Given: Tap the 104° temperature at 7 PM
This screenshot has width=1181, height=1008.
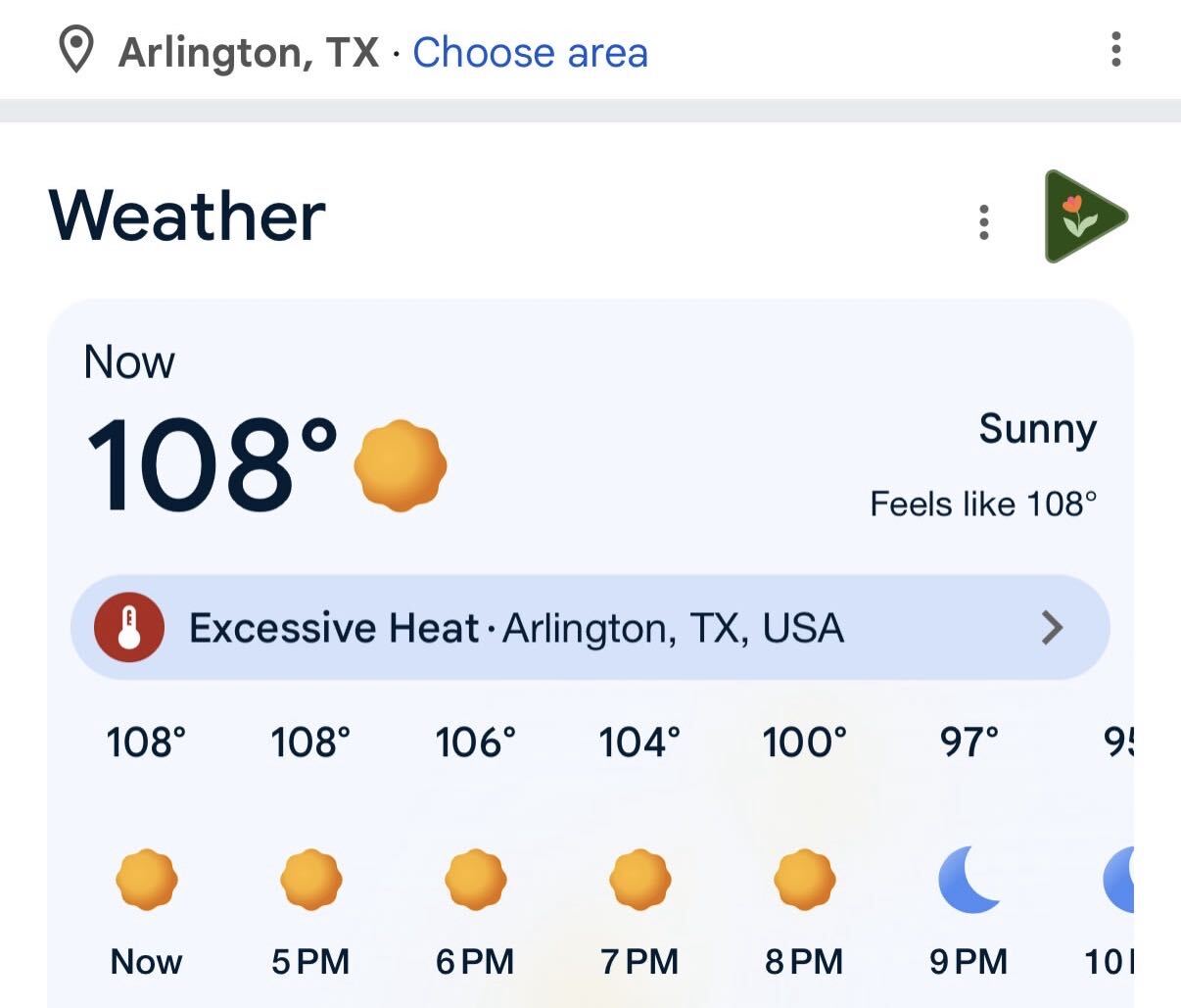Looking at the screenshot, I should (x=639, y=743).
